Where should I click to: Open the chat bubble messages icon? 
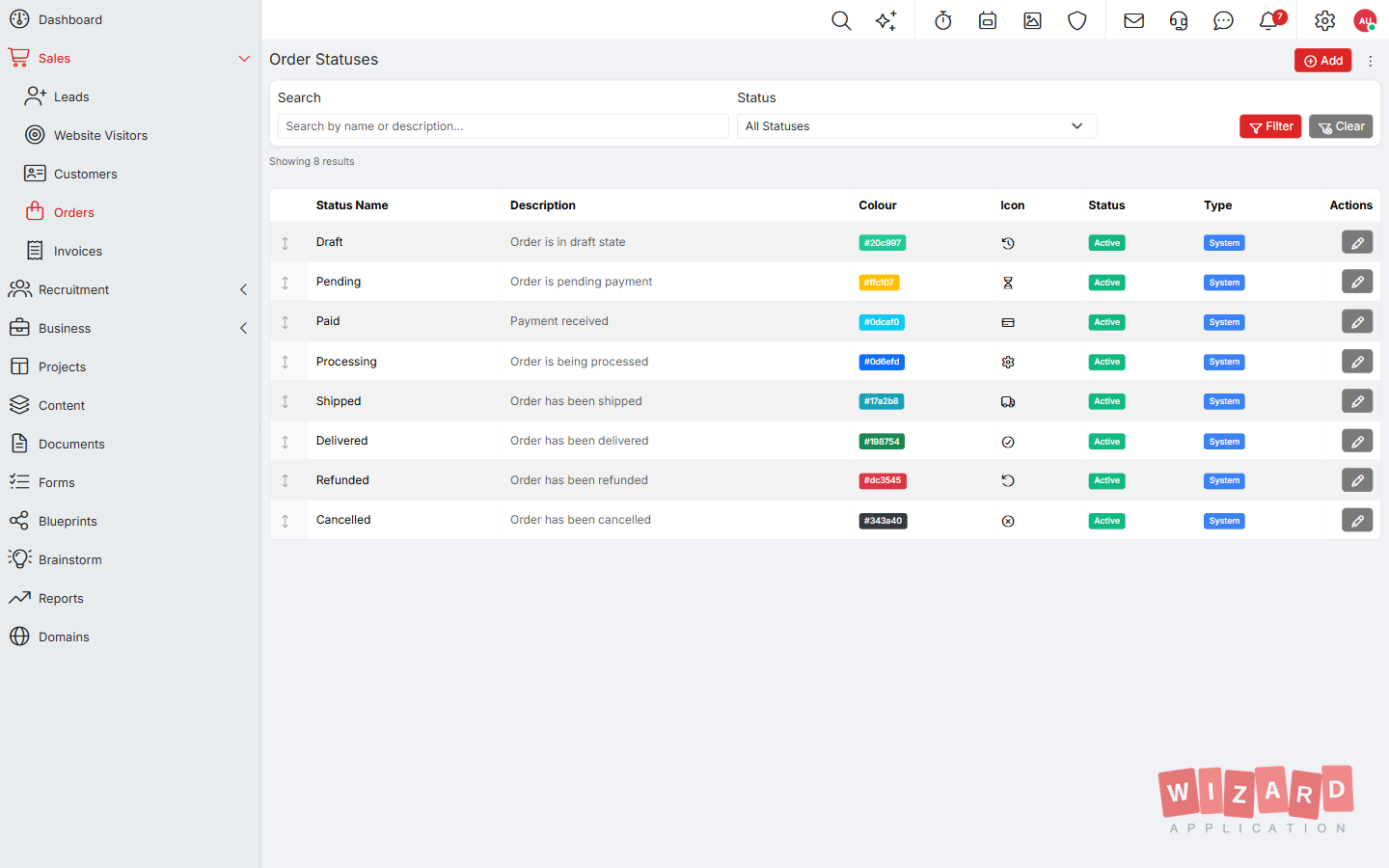(1223, 20)
